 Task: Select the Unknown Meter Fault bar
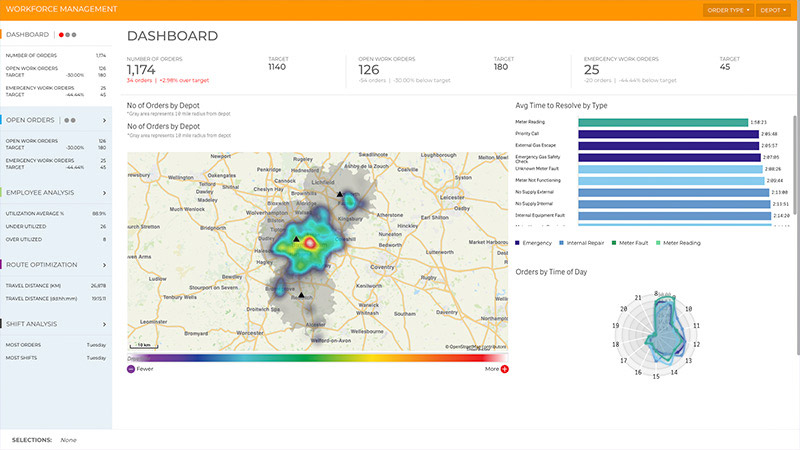pos(670,169)
